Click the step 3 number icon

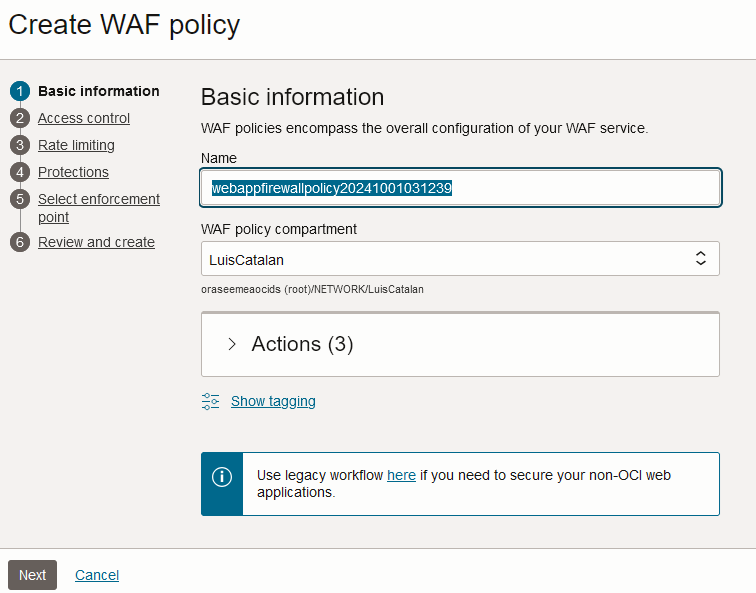click(x=19, y=145)
